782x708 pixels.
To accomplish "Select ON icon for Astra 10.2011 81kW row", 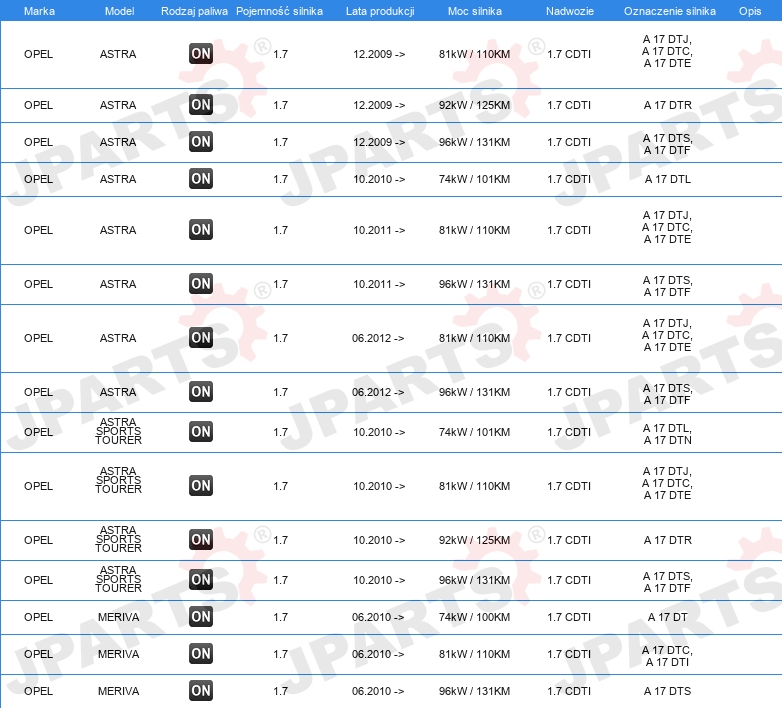I will tap(201, 230).
